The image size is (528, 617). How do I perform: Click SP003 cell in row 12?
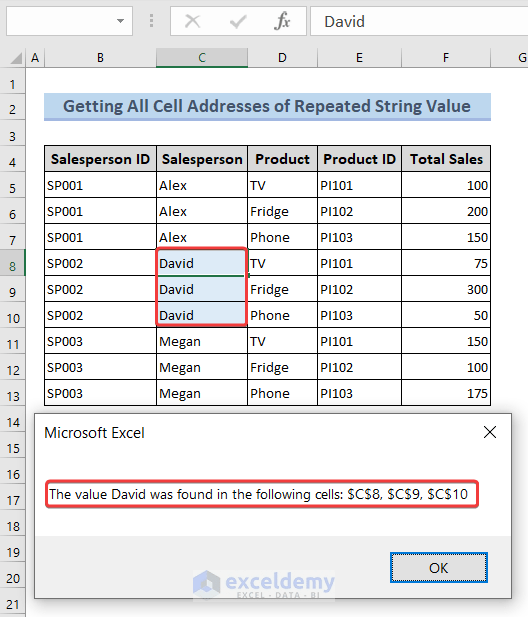pyautogui.click(x=100, y=367)
